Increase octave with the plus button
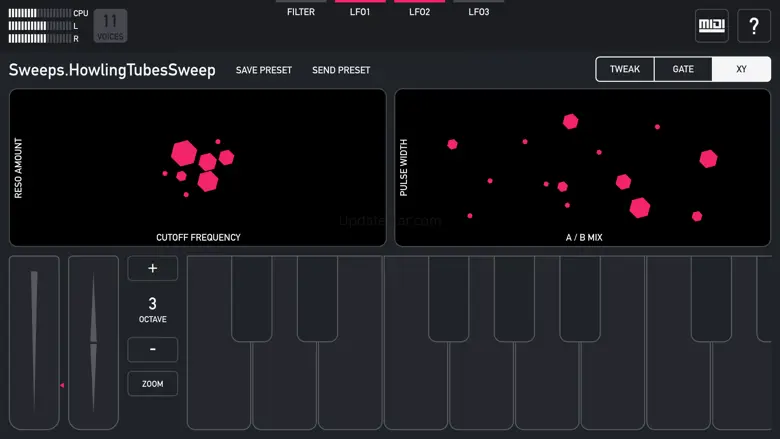Image resolution: width=780 pixels, height=439 pixels. point(153,268)
